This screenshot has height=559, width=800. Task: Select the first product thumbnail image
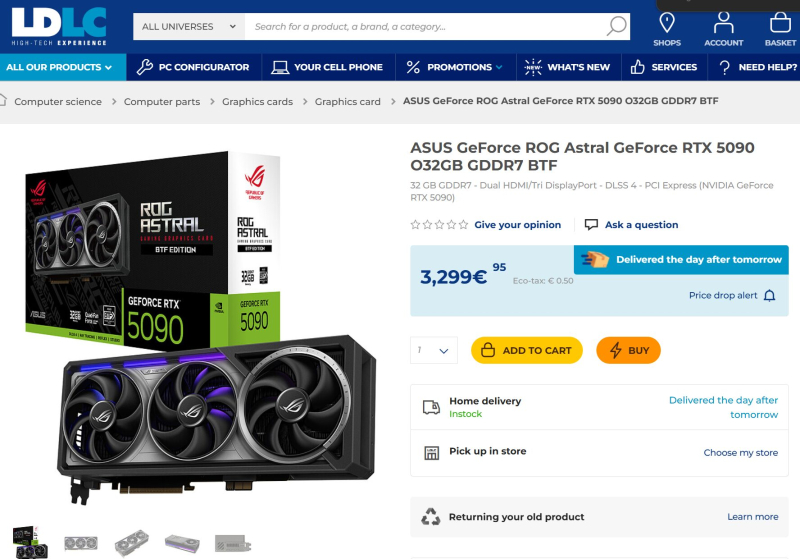tap(29, 542)
